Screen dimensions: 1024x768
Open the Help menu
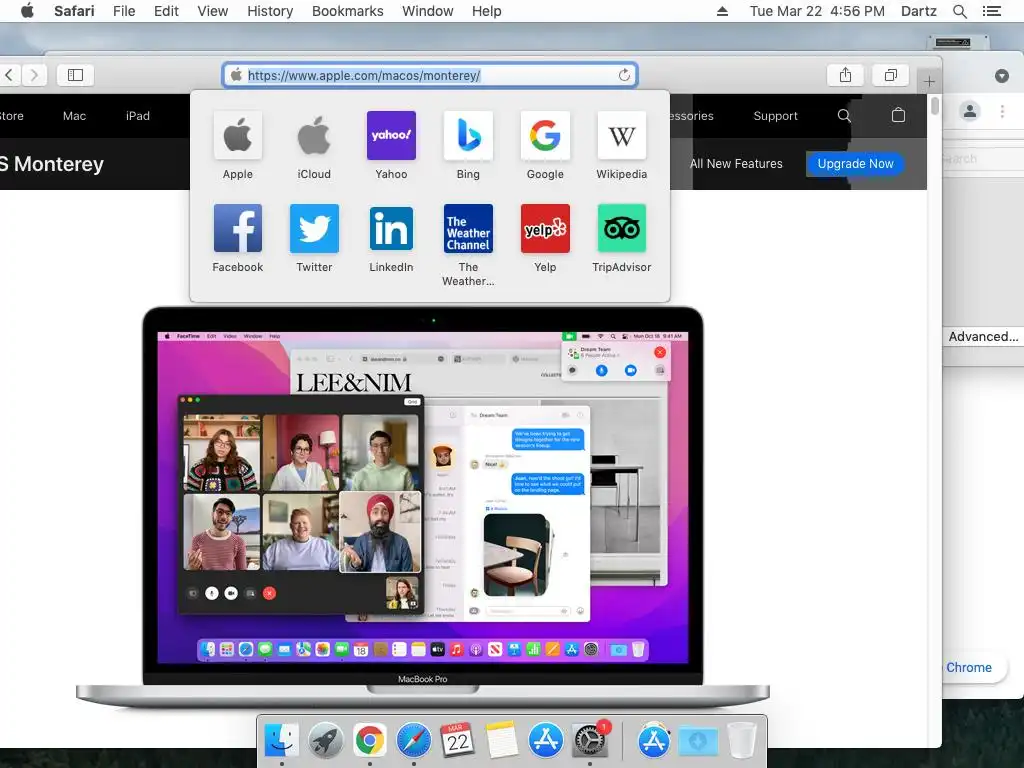coord(487,11)
